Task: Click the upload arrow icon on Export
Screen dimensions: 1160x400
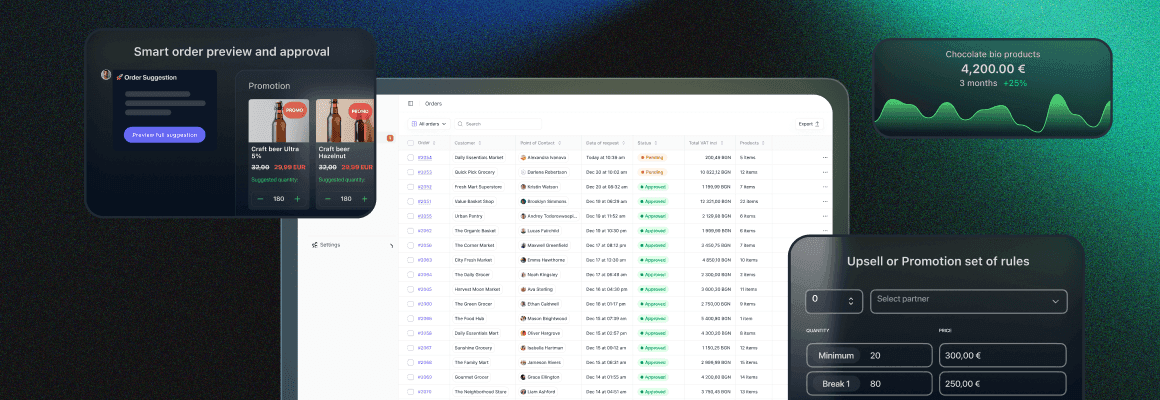Action: pos(817,124)
